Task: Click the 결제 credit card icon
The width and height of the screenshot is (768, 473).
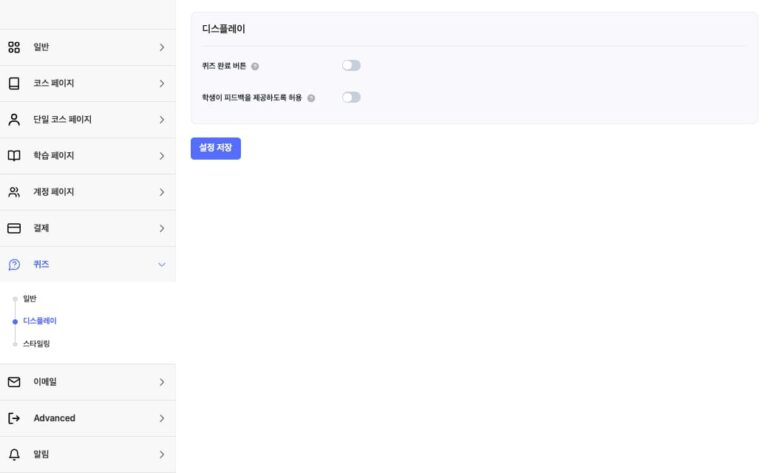Action: pos(14,228)
